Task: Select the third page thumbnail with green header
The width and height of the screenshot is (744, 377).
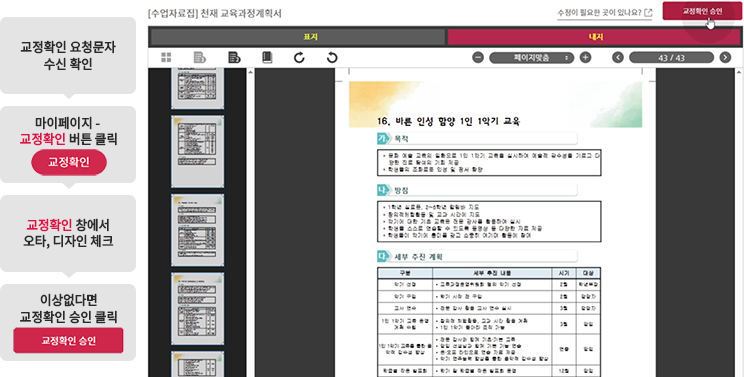Action: (x=197, y=230)
